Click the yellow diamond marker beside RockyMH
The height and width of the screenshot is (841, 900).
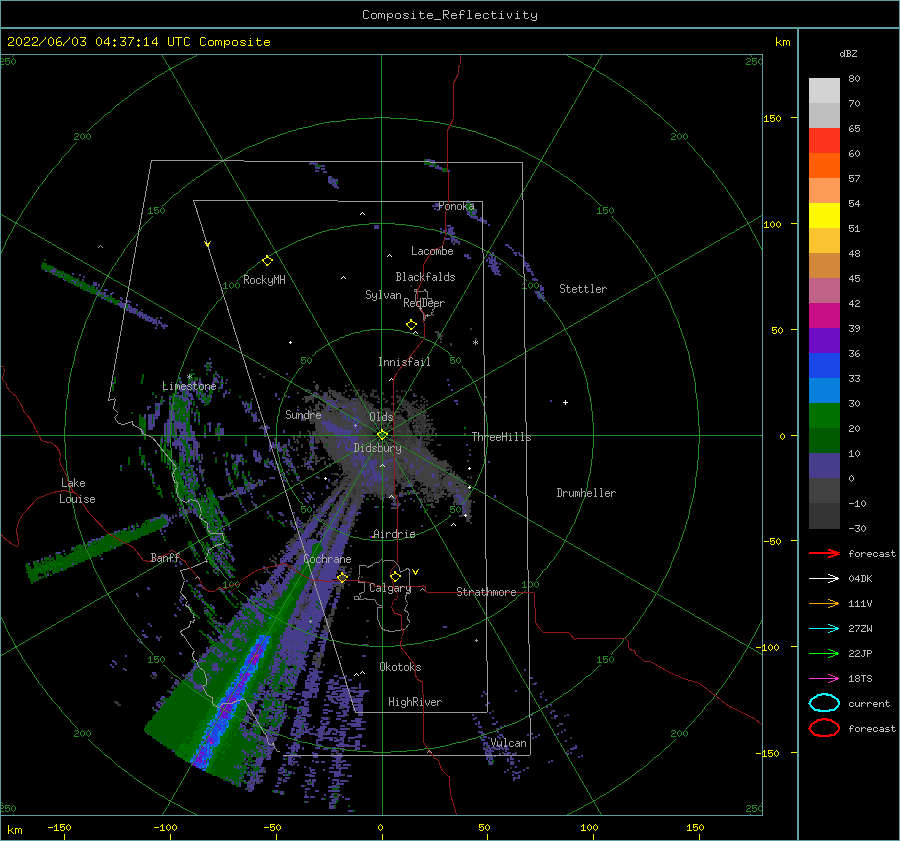pos(267,261)
